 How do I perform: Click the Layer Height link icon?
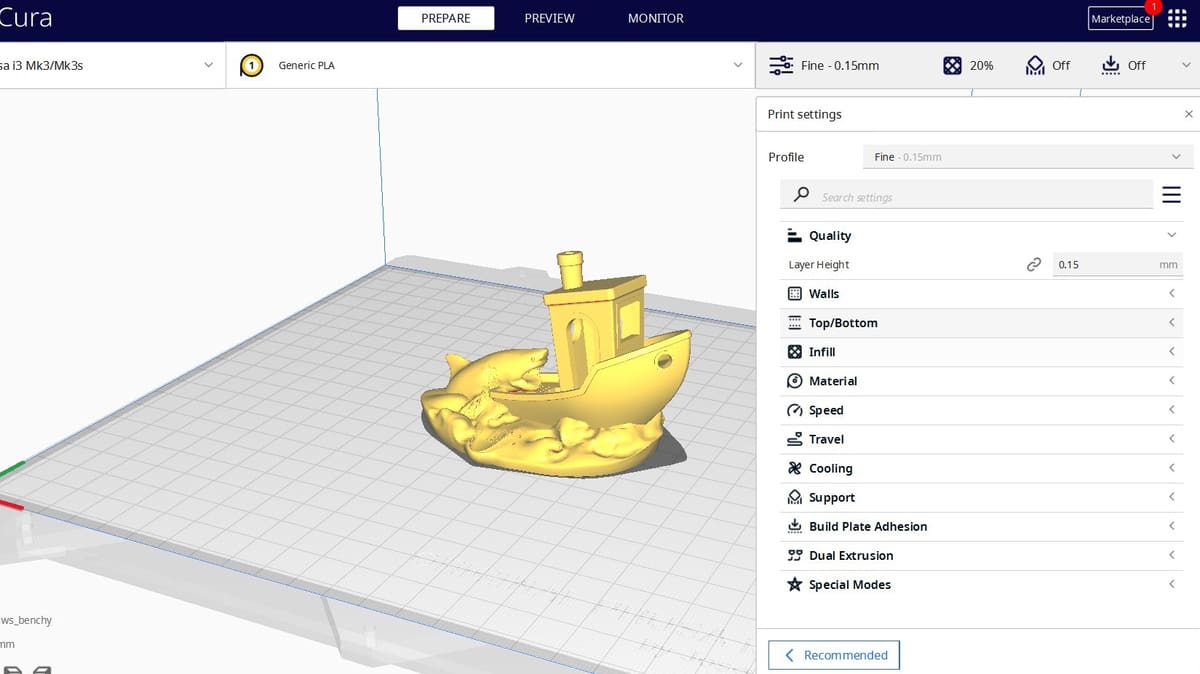[1034, 265]
